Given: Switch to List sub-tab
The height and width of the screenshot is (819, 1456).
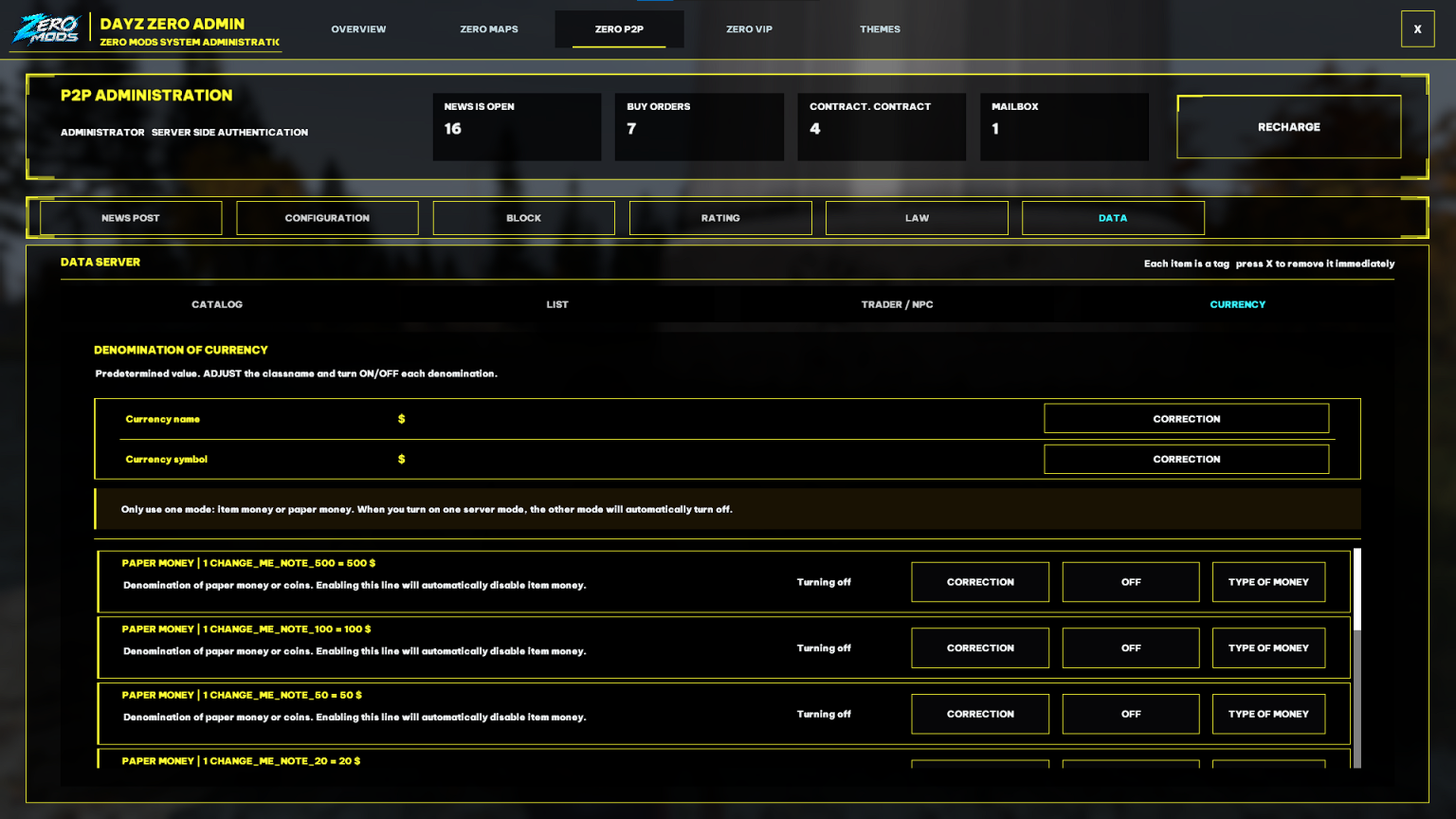Looking at the screenshot, I should coord(557,304).
